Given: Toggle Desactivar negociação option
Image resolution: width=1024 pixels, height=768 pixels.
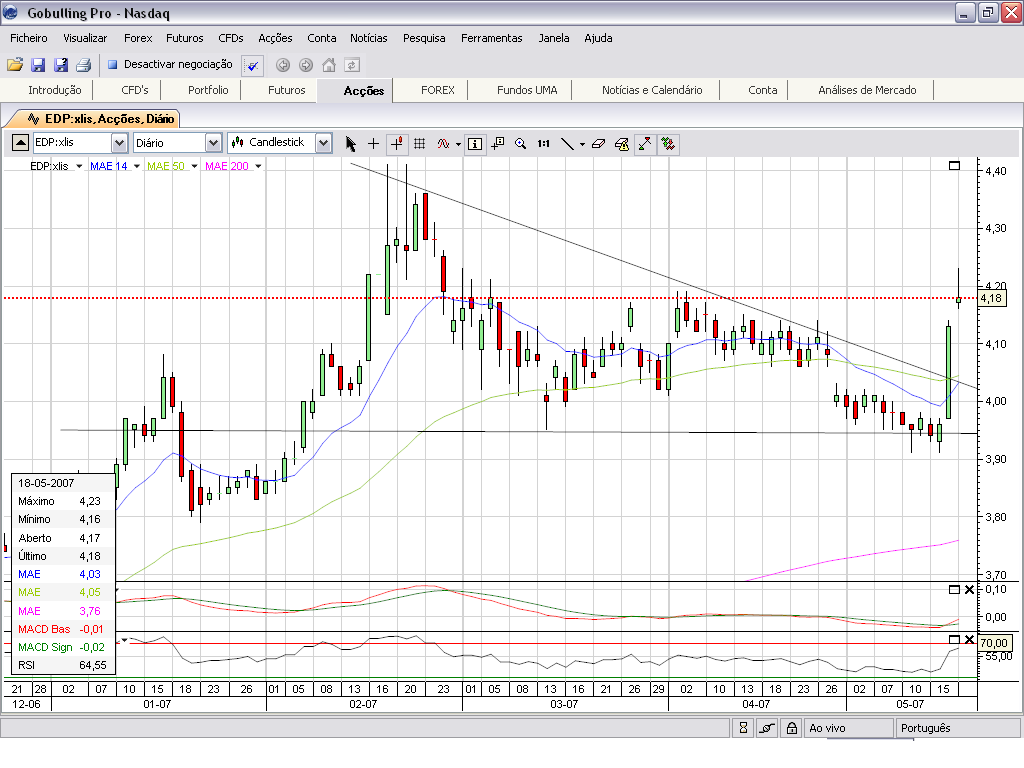Looking at the screenshot, I should click(170, 64).
